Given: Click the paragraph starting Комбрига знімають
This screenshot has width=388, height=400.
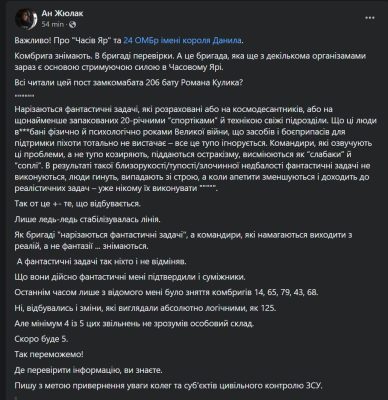Looking at the screenshot, I should point(190,61).
